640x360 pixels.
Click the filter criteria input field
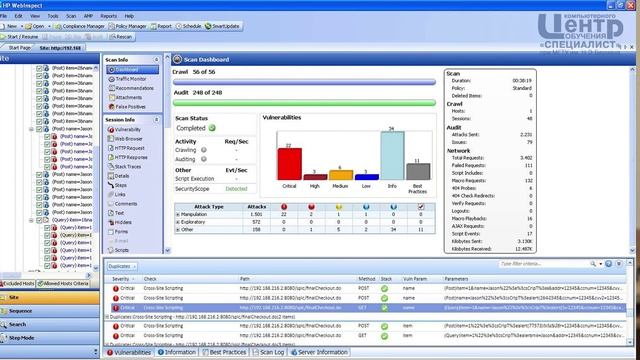[x=543, y=264]
